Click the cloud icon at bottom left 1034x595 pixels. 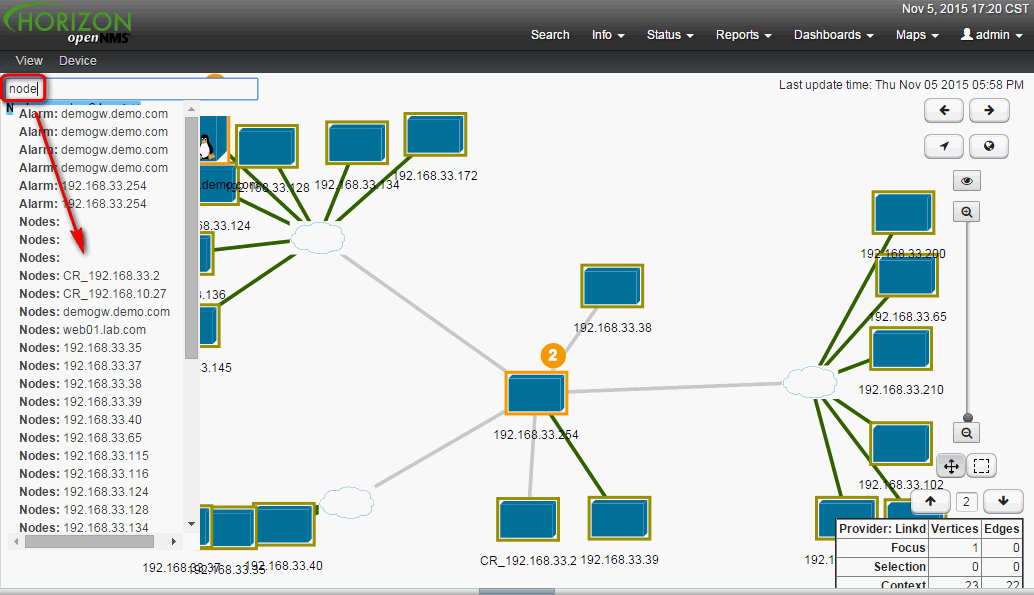click(x=347, y=503)
